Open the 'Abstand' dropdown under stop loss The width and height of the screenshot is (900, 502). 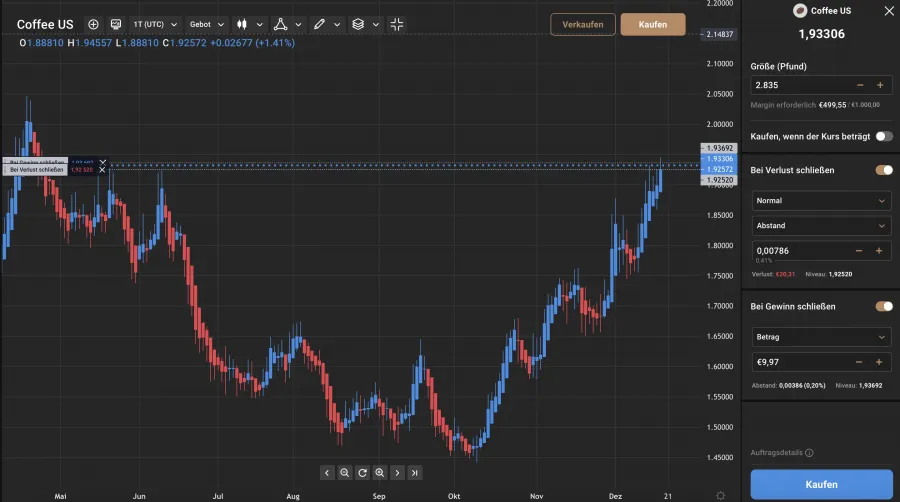pos(821,225)
